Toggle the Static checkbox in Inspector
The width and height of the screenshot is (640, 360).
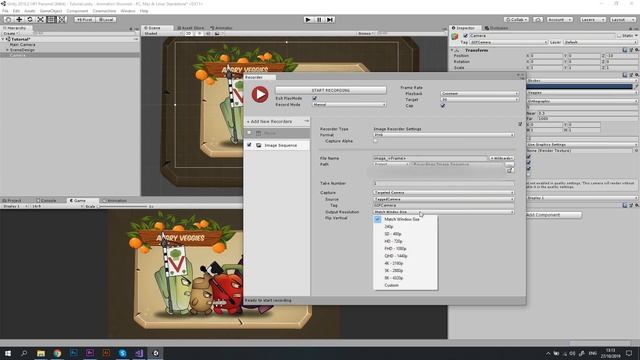coord(620,36)
